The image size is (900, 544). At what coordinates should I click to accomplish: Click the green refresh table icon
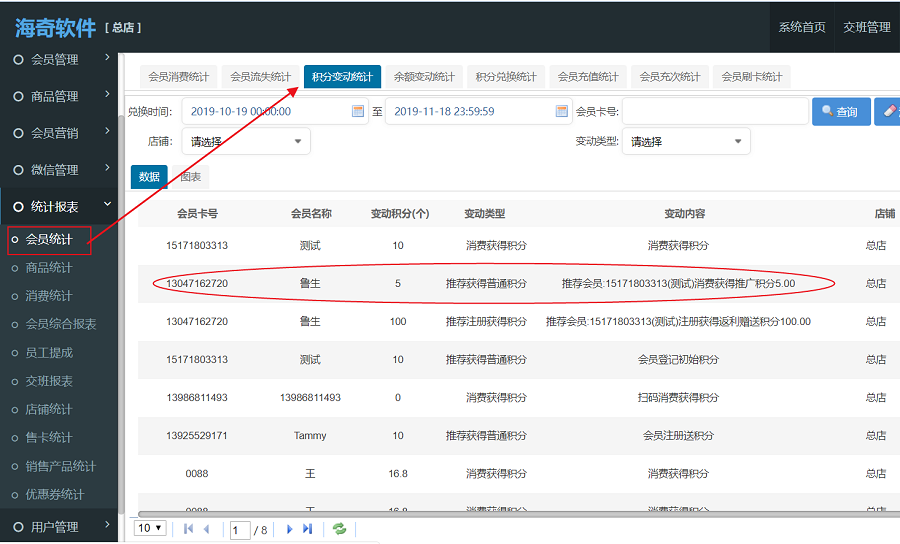coord(340,528)
